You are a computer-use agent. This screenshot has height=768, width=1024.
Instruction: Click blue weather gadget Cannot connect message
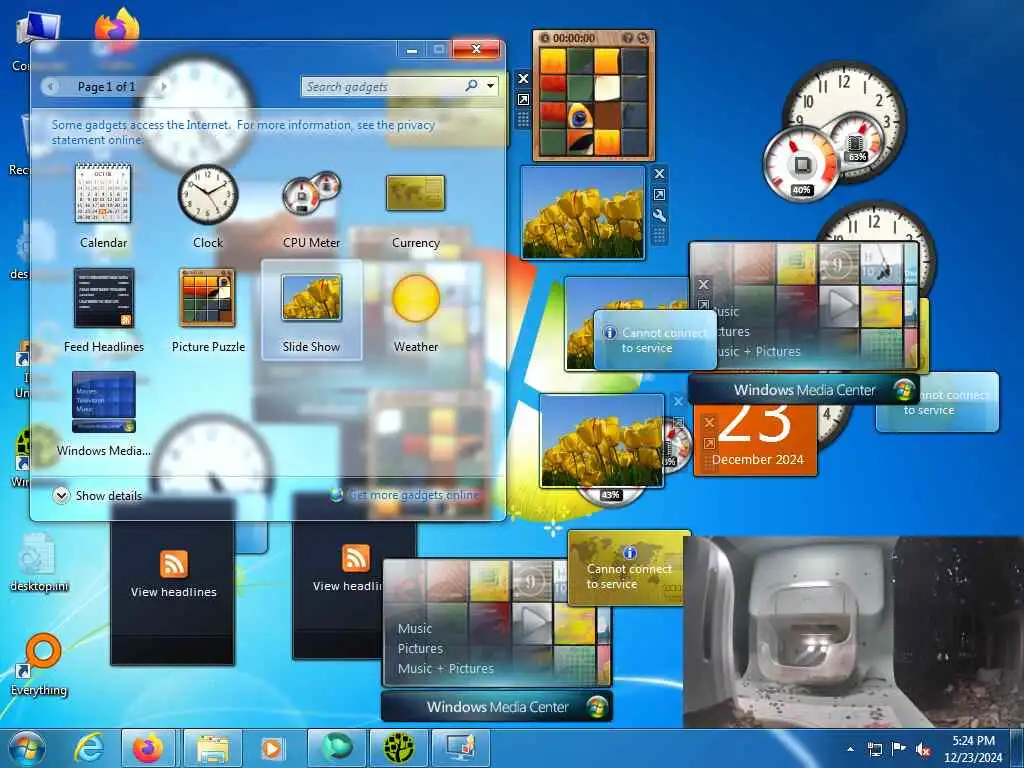655,340
